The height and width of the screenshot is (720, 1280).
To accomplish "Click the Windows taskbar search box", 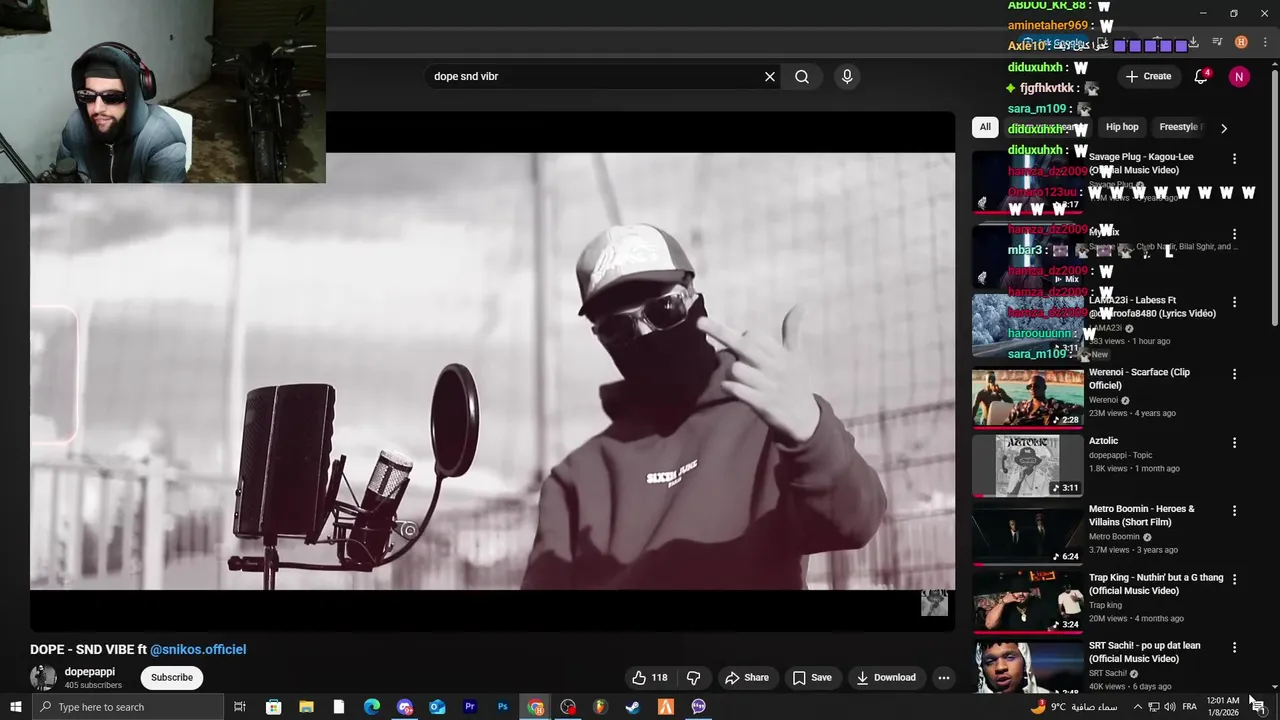I will [127, 707].
